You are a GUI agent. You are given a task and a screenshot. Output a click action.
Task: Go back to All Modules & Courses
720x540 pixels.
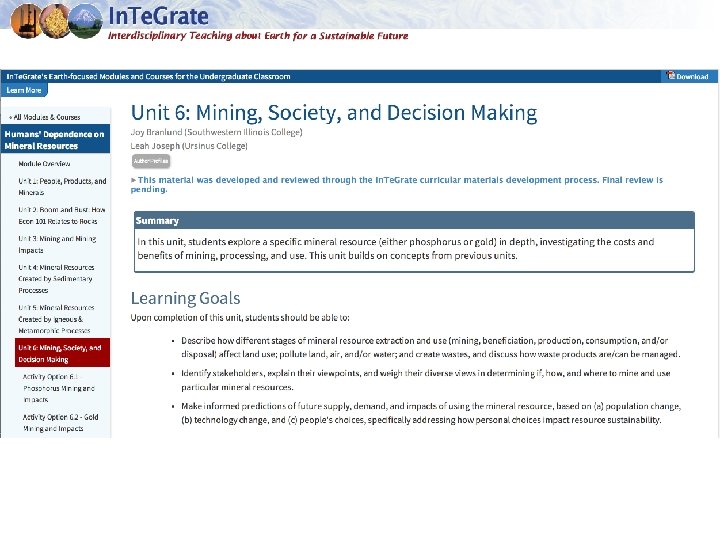[x=45, y=117]
